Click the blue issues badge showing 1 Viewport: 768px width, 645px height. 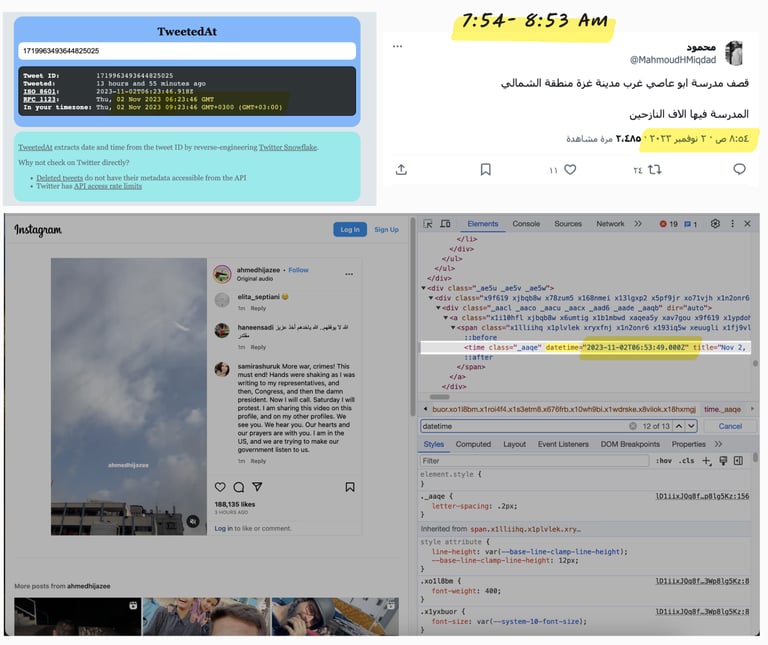point(691,224)
